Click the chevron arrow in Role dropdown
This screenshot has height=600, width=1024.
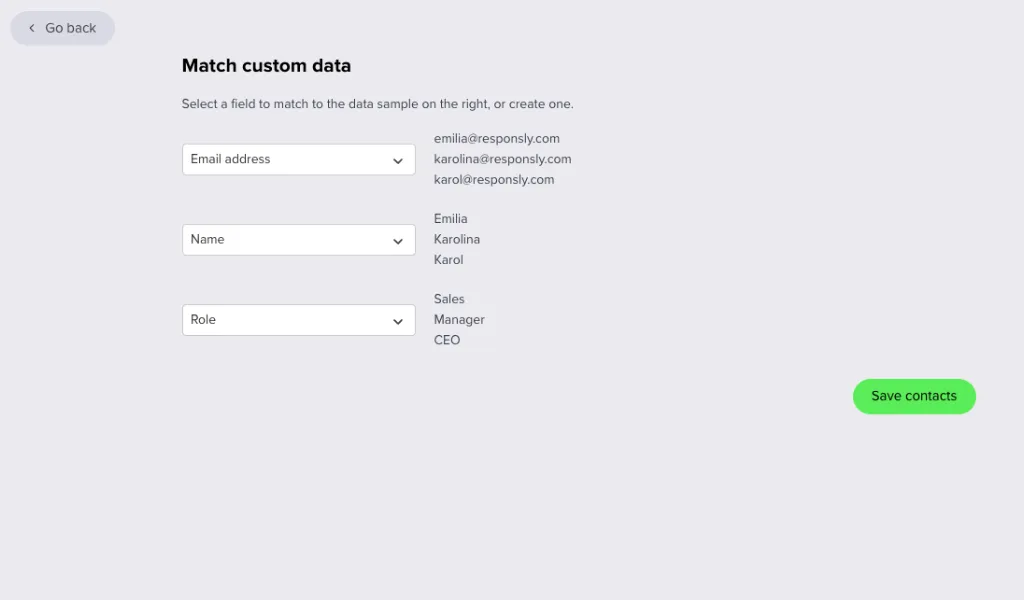click(397, 321)
